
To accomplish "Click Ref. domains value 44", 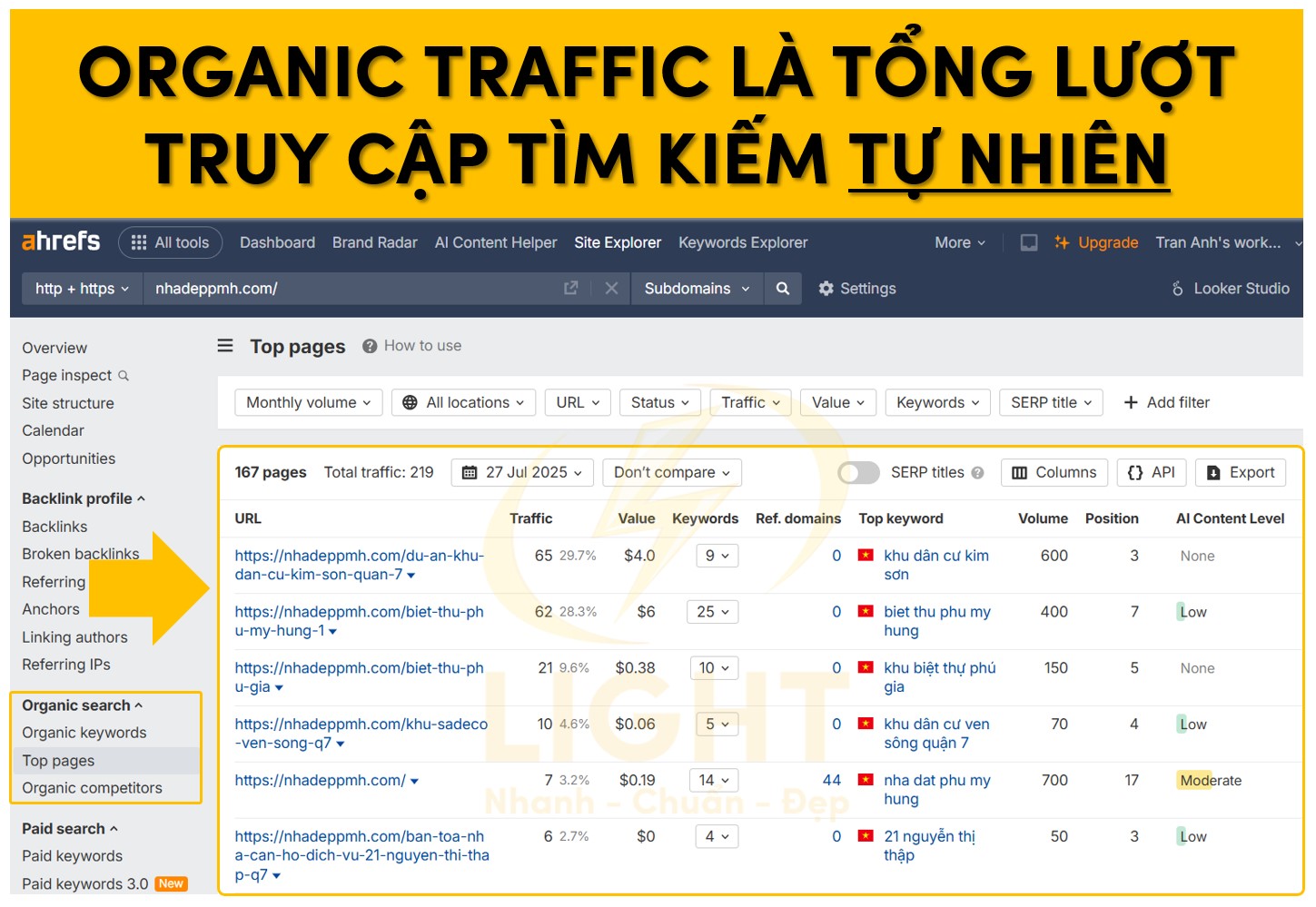I will point(832,780).
